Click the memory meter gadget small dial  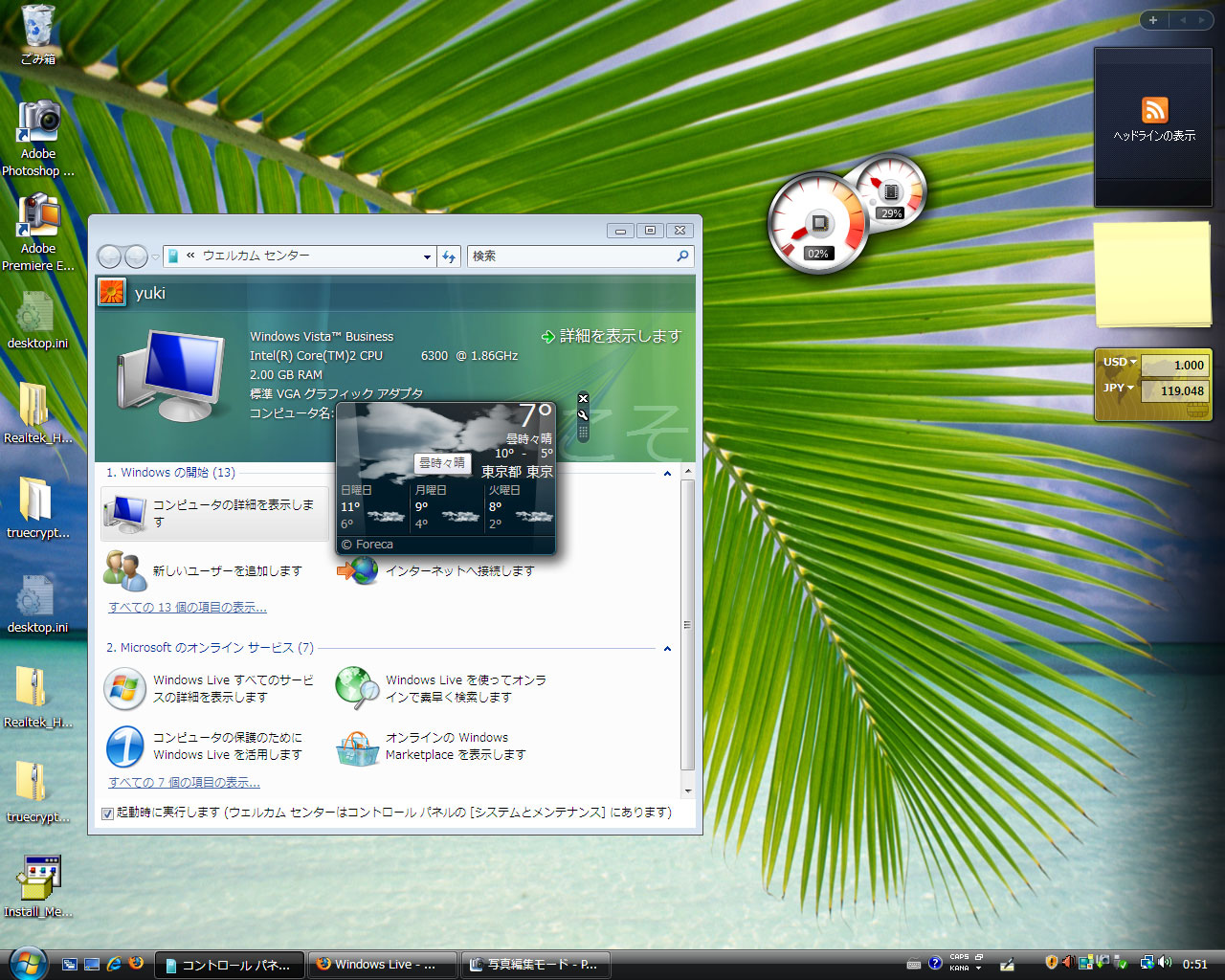click(891, 192)
